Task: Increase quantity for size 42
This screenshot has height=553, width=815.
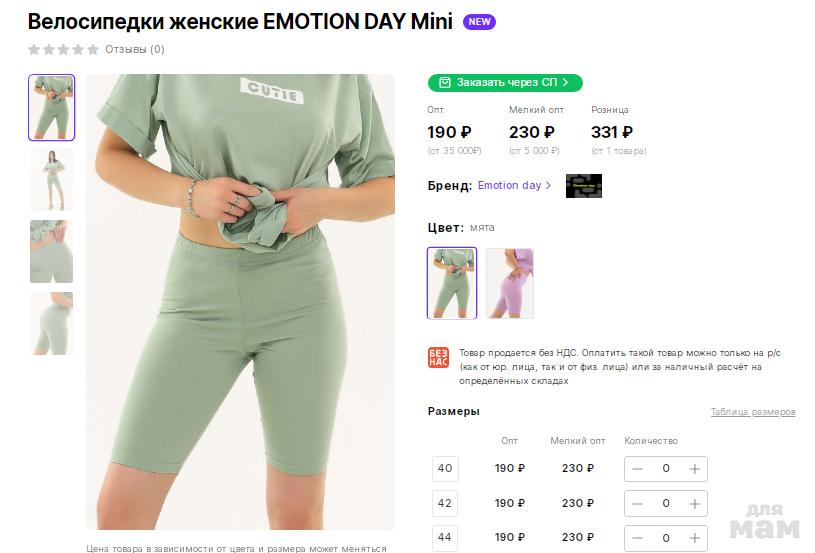Action: click(x=695, y=503)
